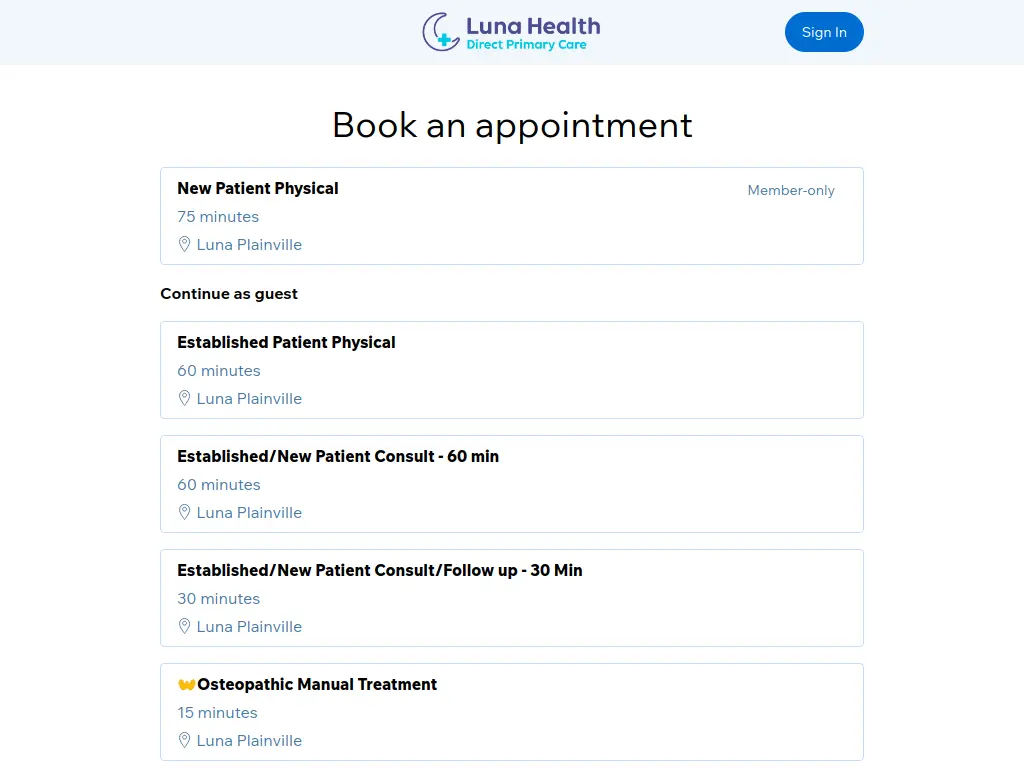The height and width of the screenshot is (768, 1024).
Task: Click Luna Plainville on the New Patient Physical card
Action: tap(249, 244)
